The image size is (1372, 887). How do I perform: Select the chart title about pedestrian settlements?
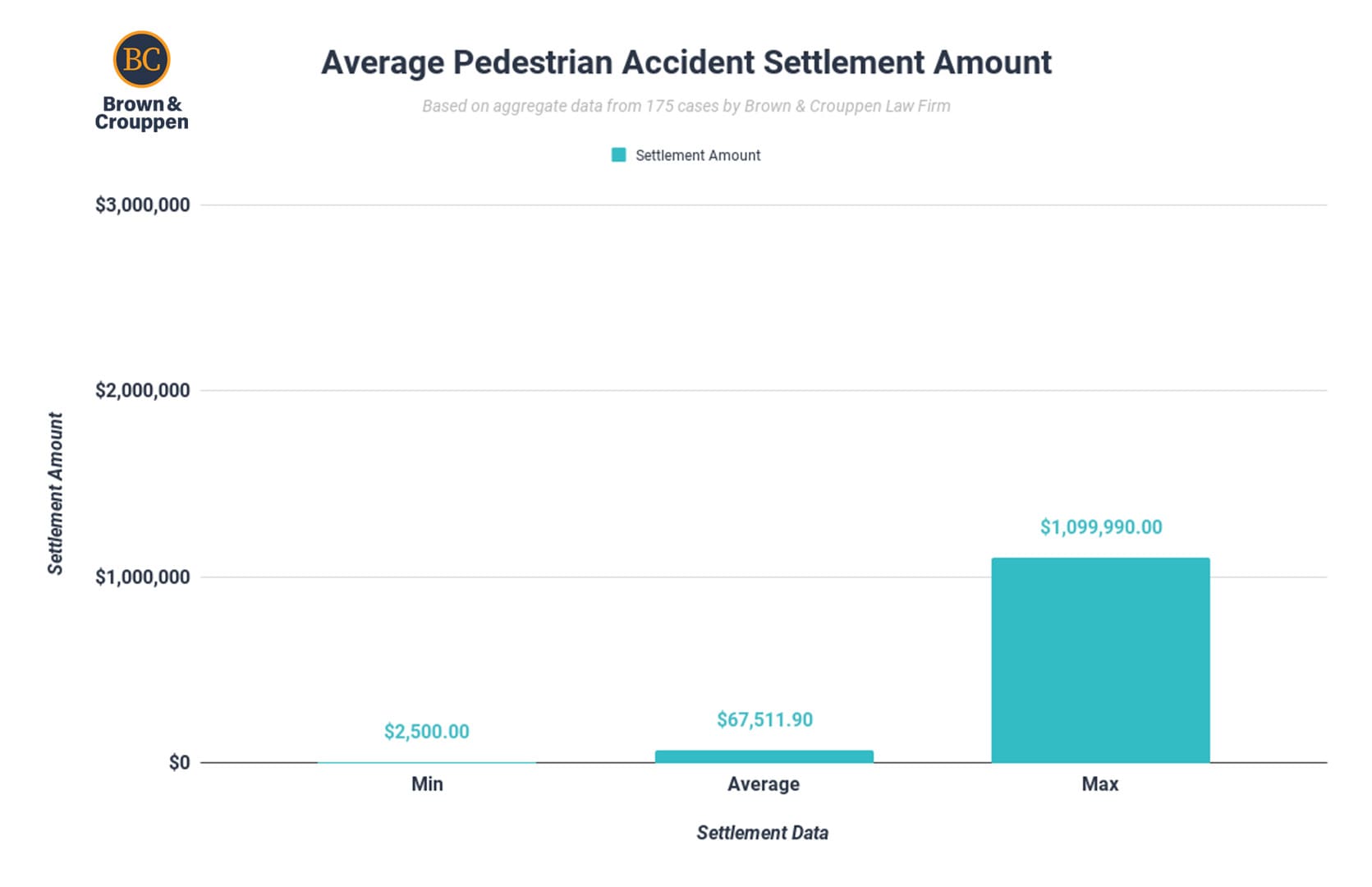click(x=686, y=62)
